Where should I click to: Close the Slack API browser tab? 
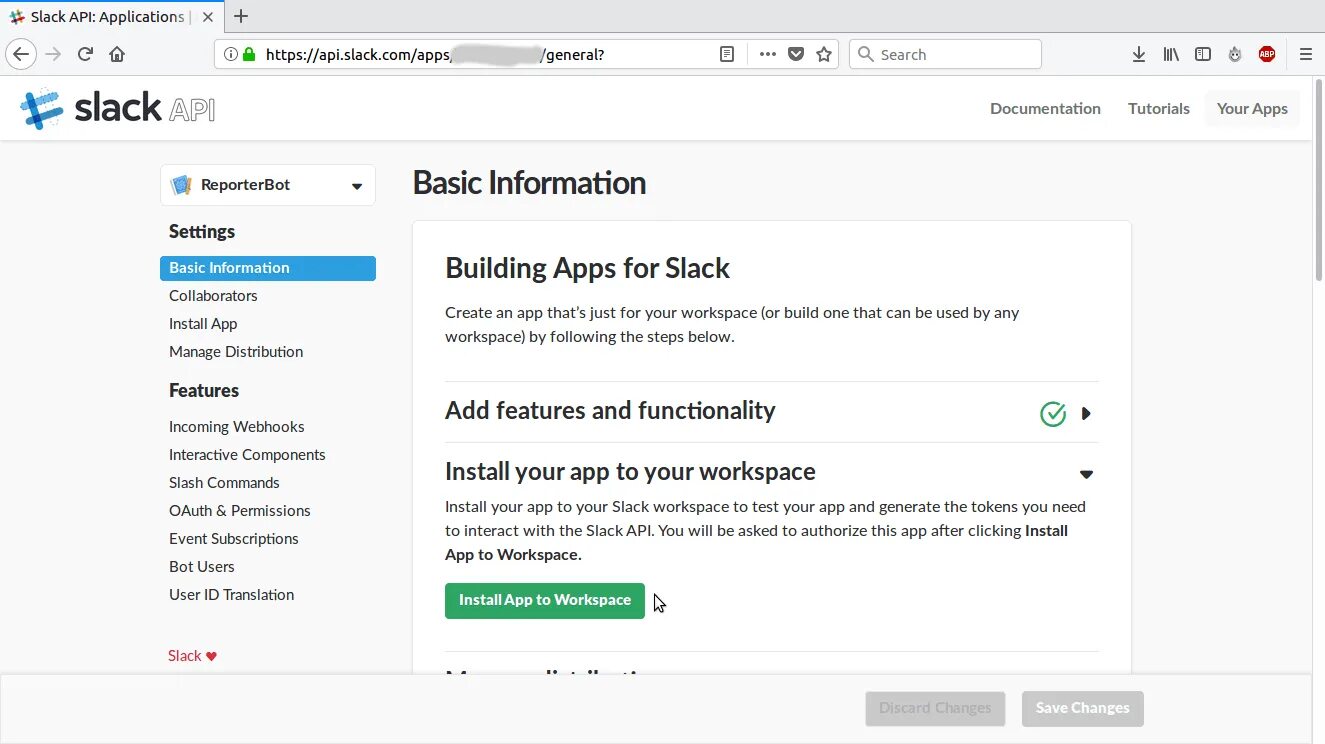coord(206,16)
